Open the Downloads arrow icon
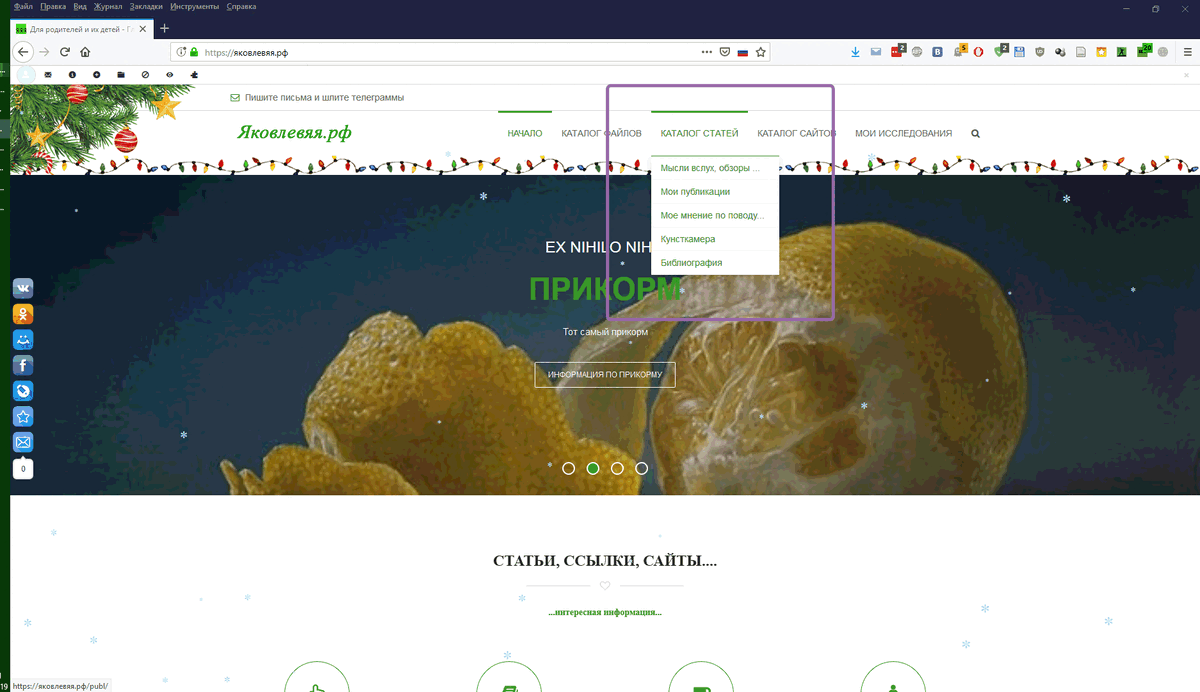Screen dimensions: 1200x692 (x=856, y=52)
